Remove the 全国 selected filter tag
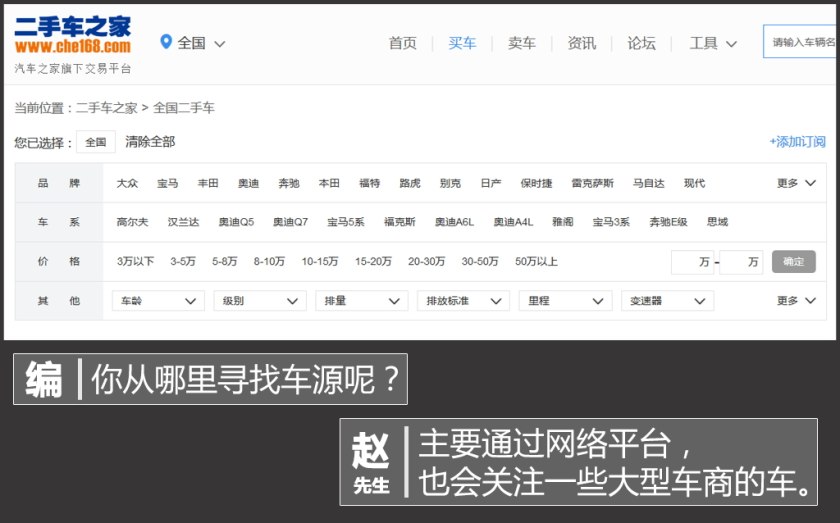This screenshot has height=523, width=840. [96, 142]
